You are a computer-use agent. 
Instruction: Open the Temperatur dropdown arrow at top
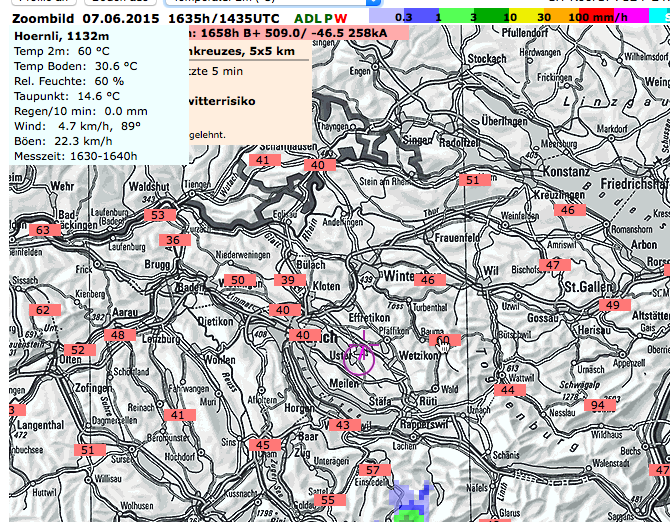(x=373, y=2)
